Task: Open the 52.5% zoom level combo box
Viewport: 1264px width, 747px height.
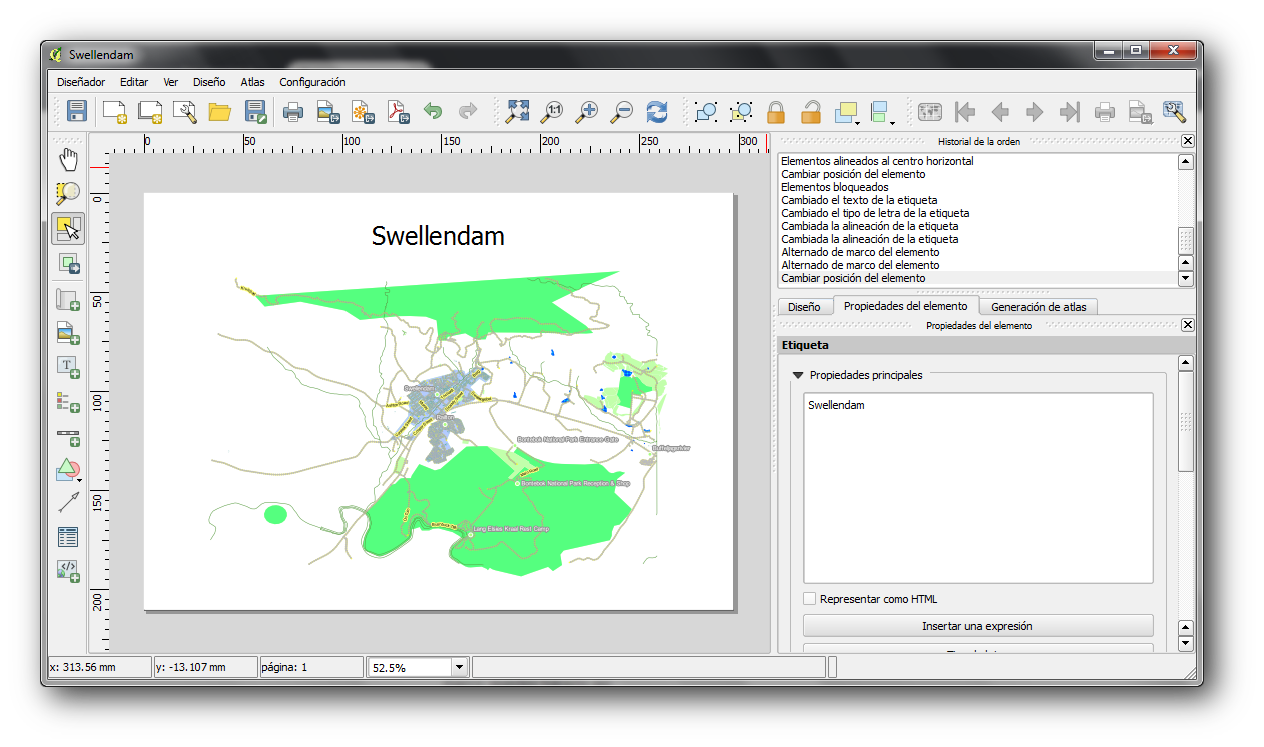Action: (x=419, y=667)
